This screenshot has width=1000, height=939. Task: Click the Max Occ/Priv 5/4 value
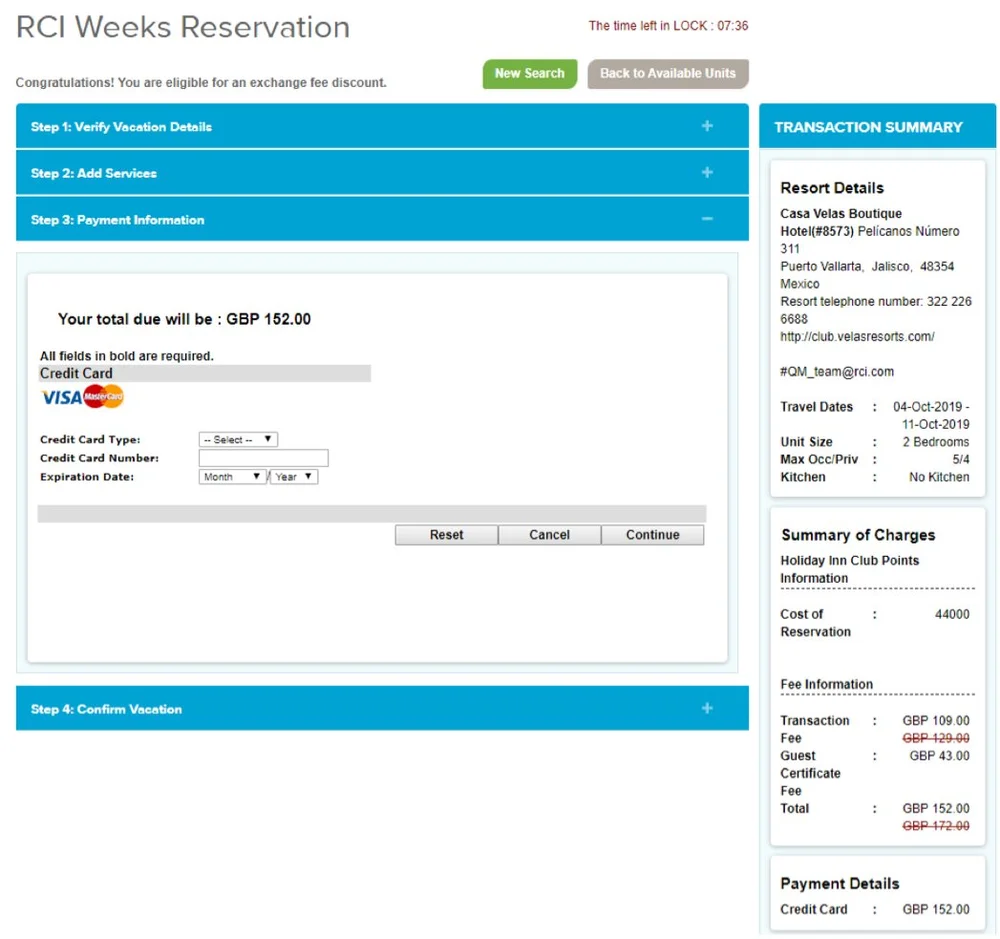pos(961,459)
